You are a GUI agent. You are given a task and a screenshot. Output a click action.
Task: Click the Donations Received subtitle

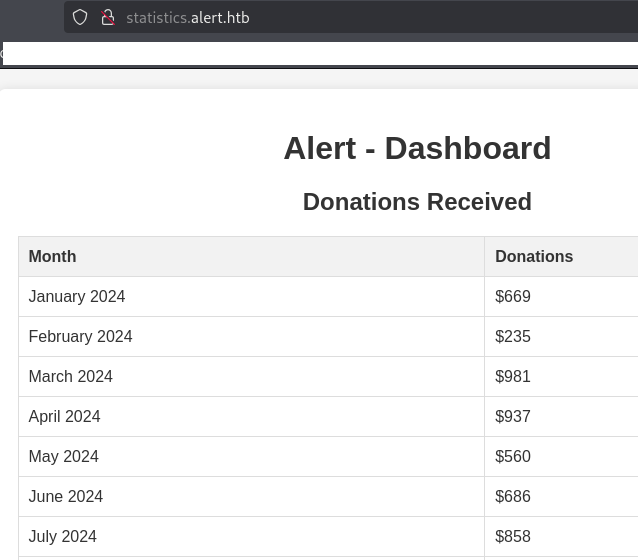pyautogui.click(x=417, y=201)
